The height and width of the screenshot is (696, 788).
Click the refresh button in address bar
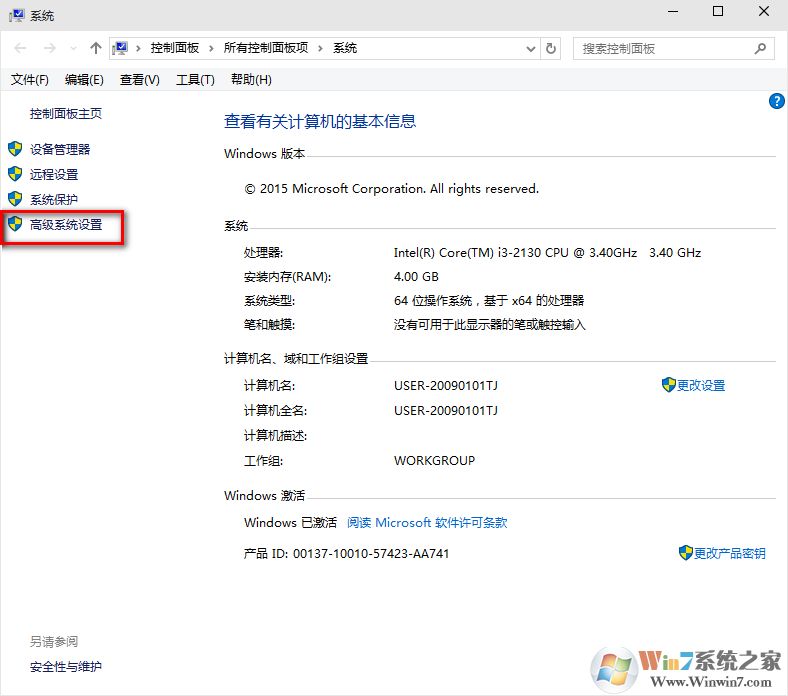(551, 48)
